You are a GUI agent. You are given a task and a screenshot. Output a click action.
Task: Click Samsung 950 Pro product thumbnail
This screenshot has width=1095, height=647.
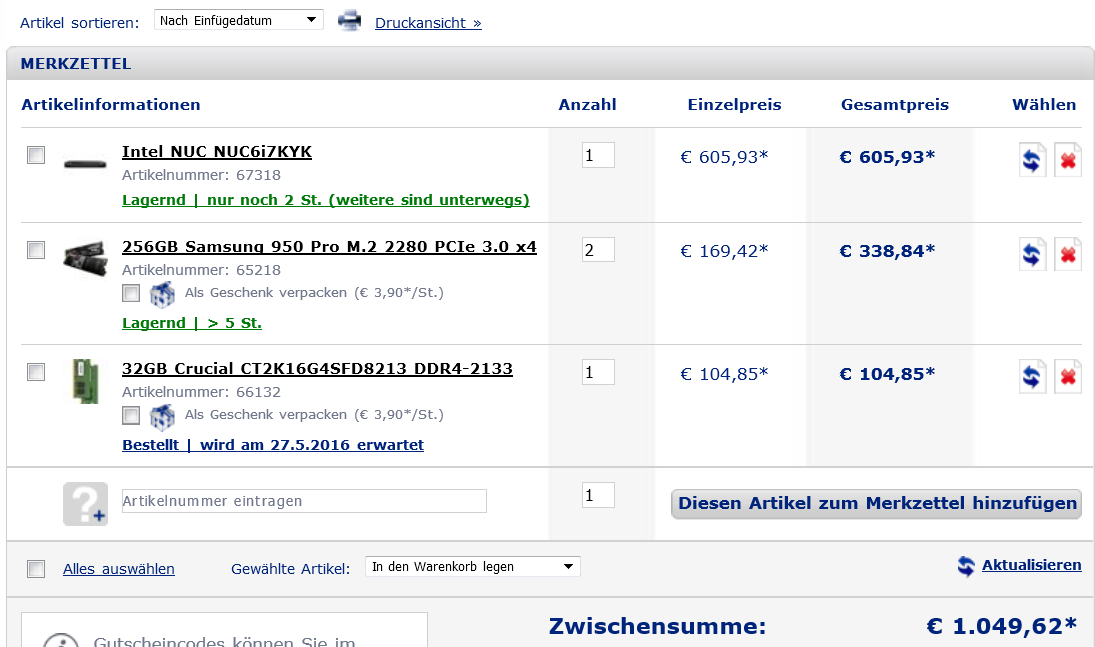coord(85,259)
